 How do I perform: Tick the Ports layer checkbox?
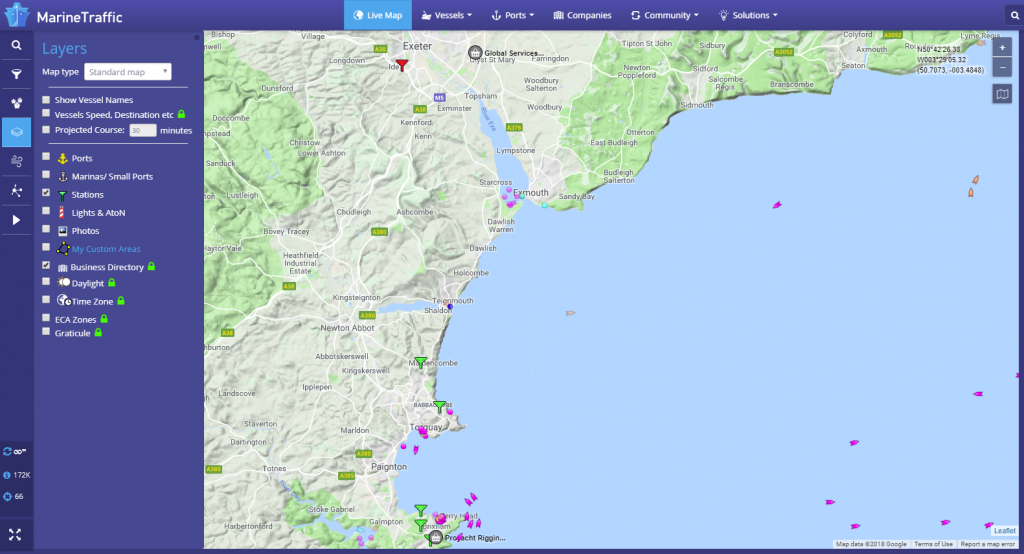point(46,157)
